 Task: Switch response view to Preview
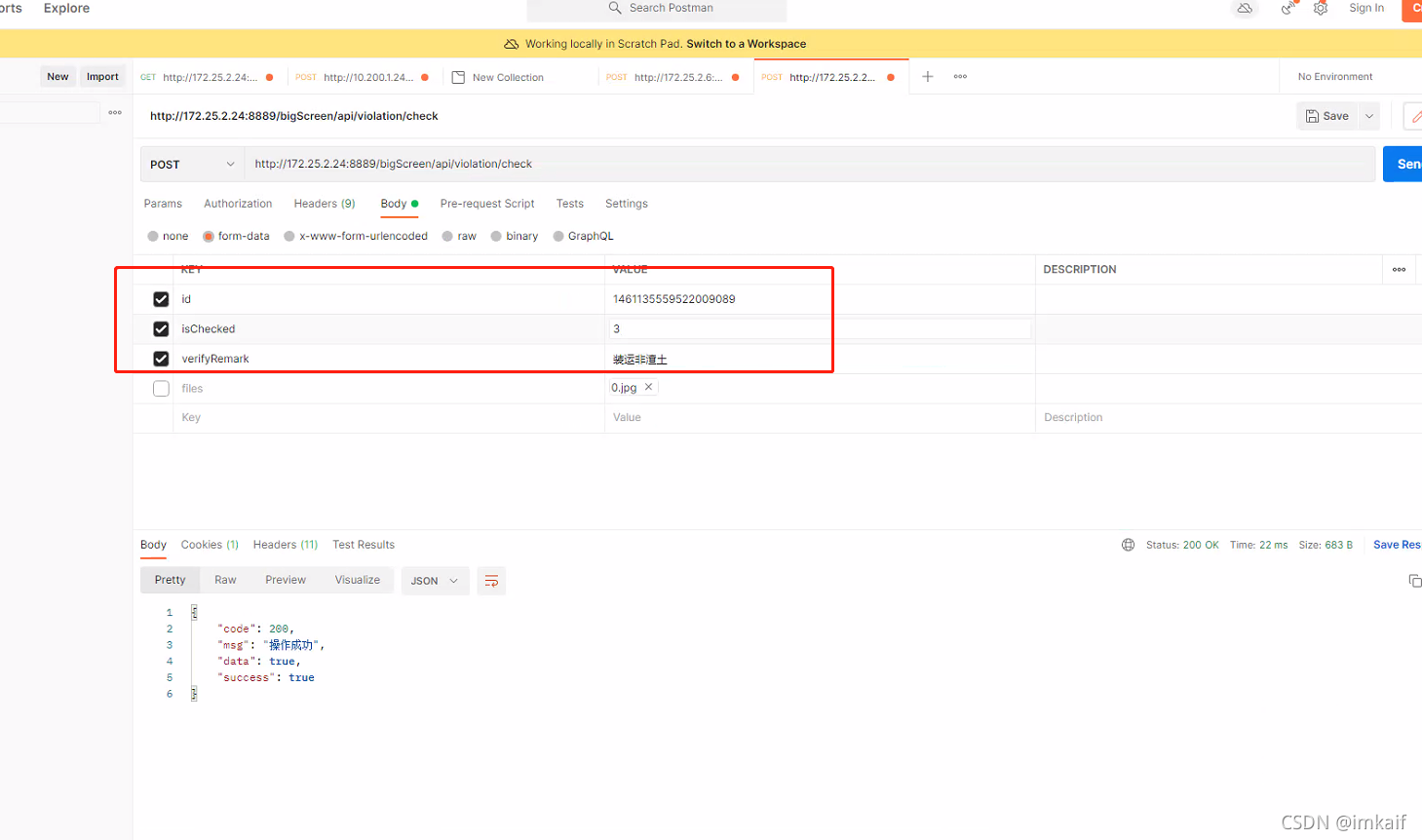[286, 580]
